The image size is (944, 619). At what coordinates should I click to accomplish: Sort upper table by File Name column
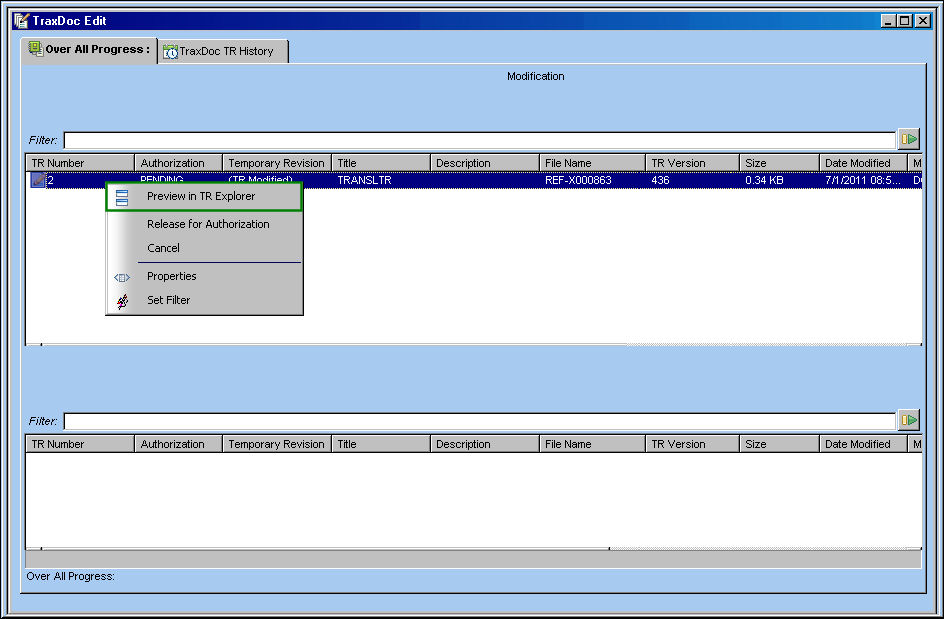(x=592, y=163)
